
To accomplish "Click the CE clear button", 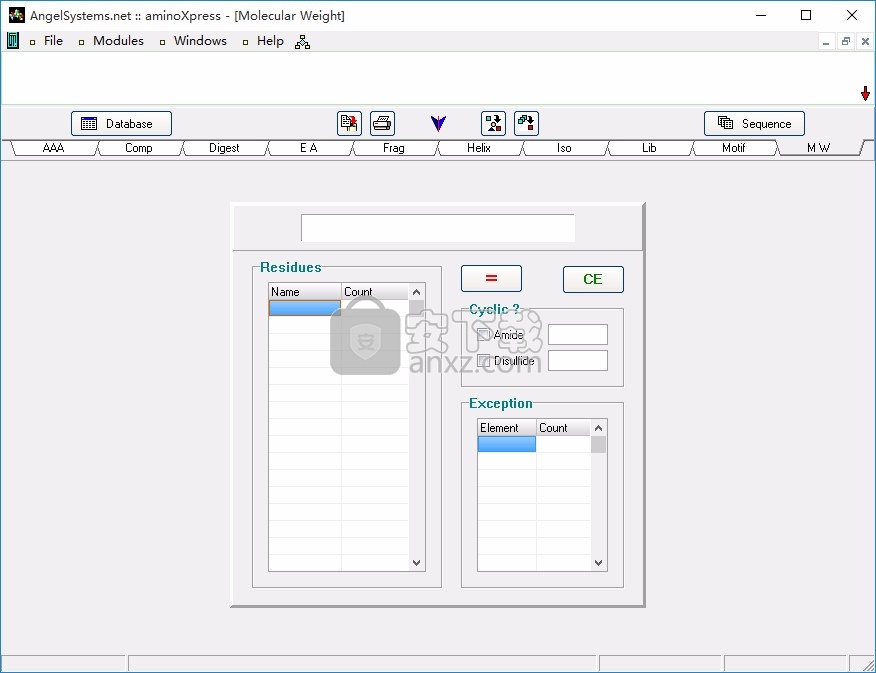I will 593,279.
